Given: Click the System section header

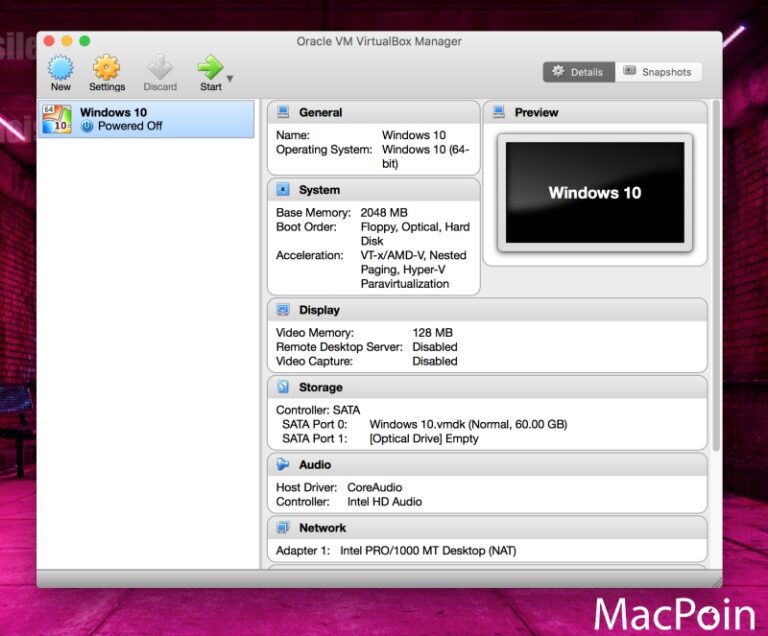Looking at the screenshot, I should pos(319,190).
